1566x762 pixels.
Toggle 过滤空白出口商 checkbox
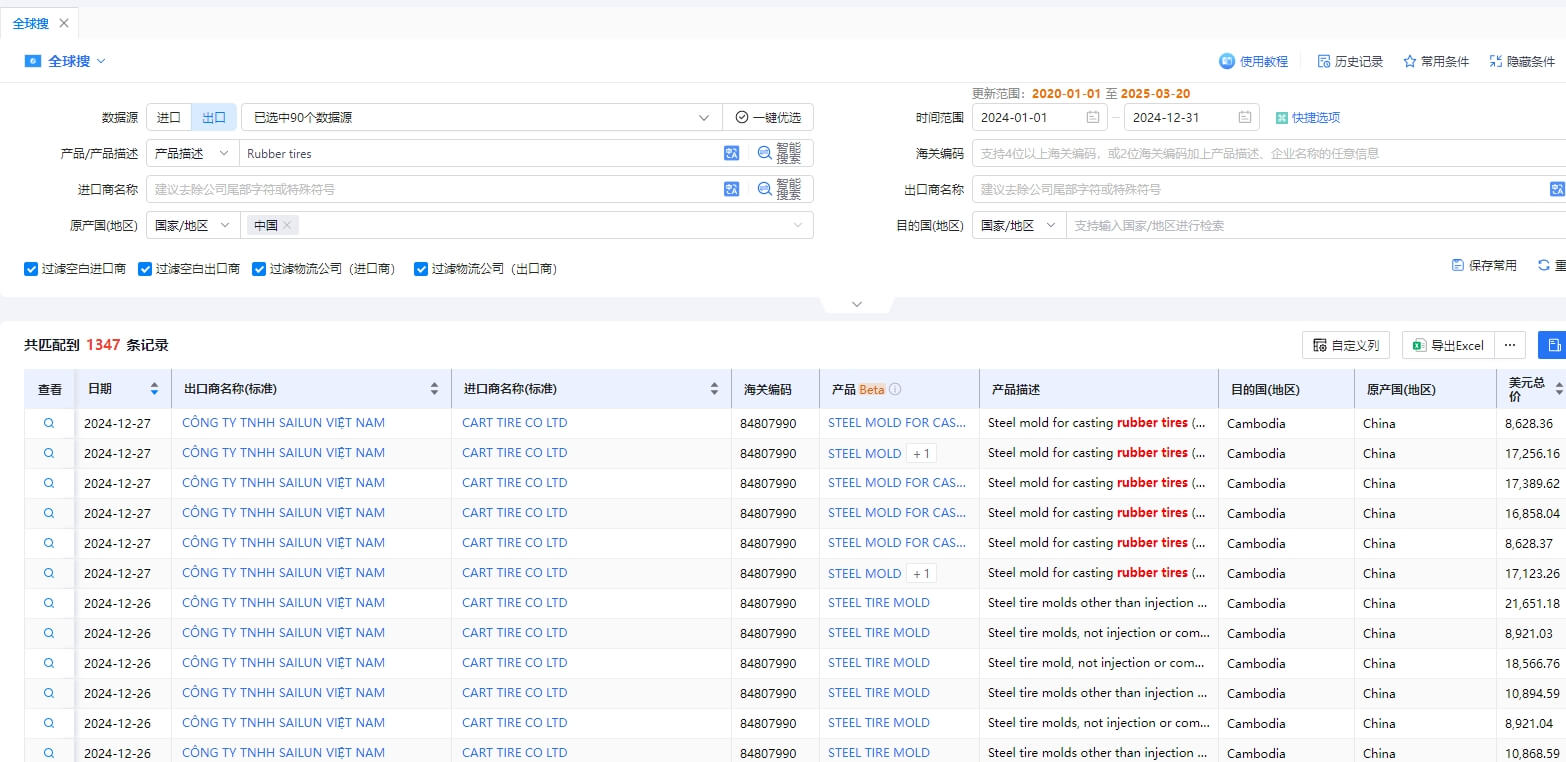[145, 269]
